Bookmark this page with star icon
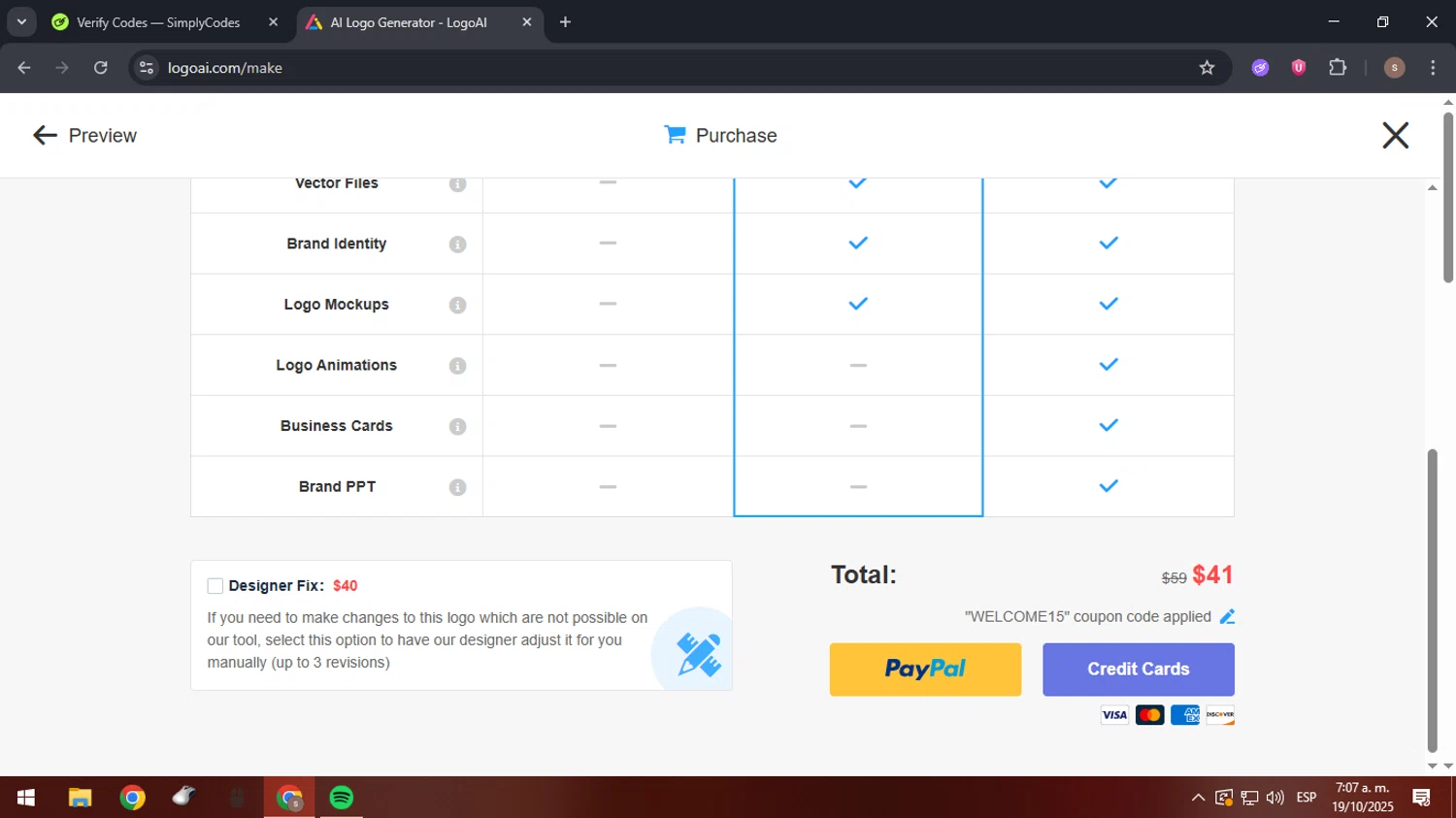Image resolution: width=1456 pixels, height=818 pixels. click(1207, 68)
